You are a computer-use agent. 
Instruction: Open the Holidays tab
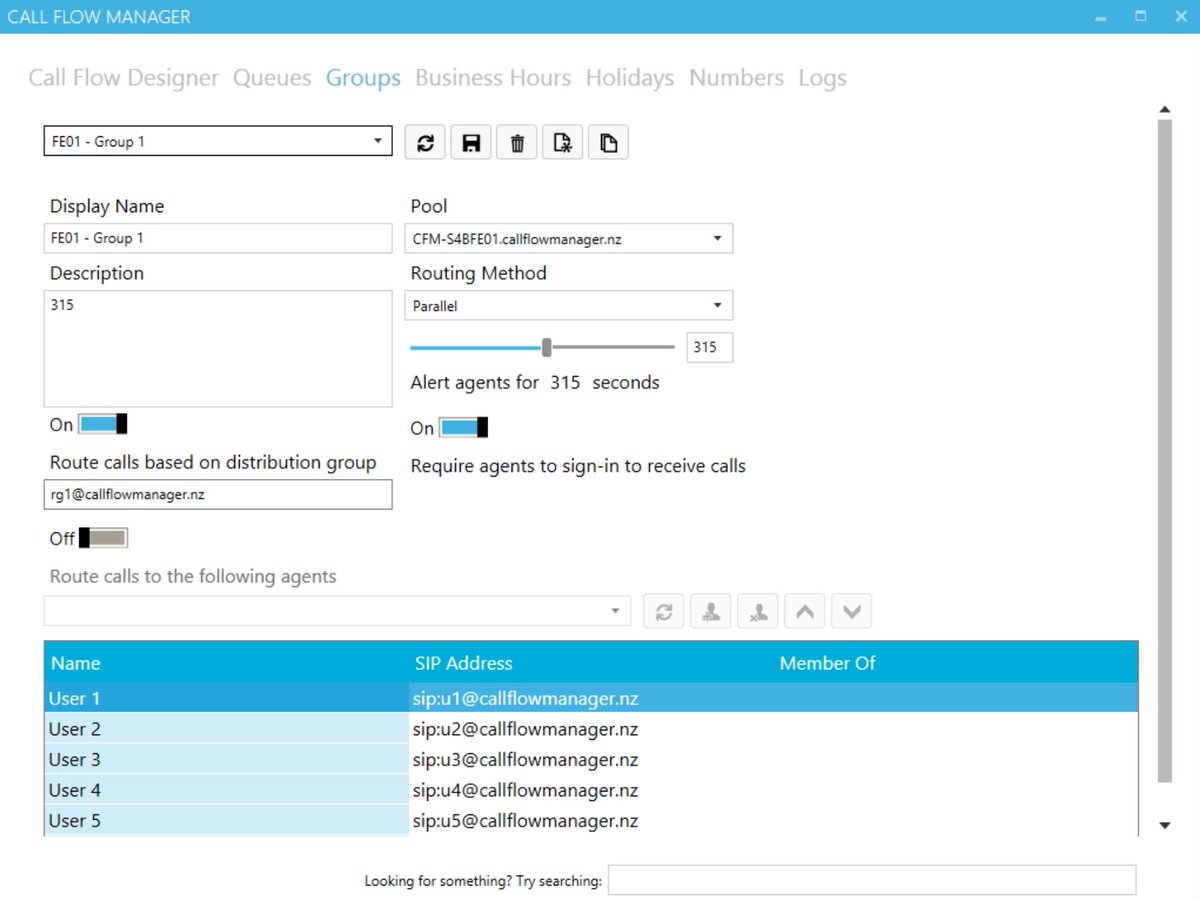coord(630,78)
